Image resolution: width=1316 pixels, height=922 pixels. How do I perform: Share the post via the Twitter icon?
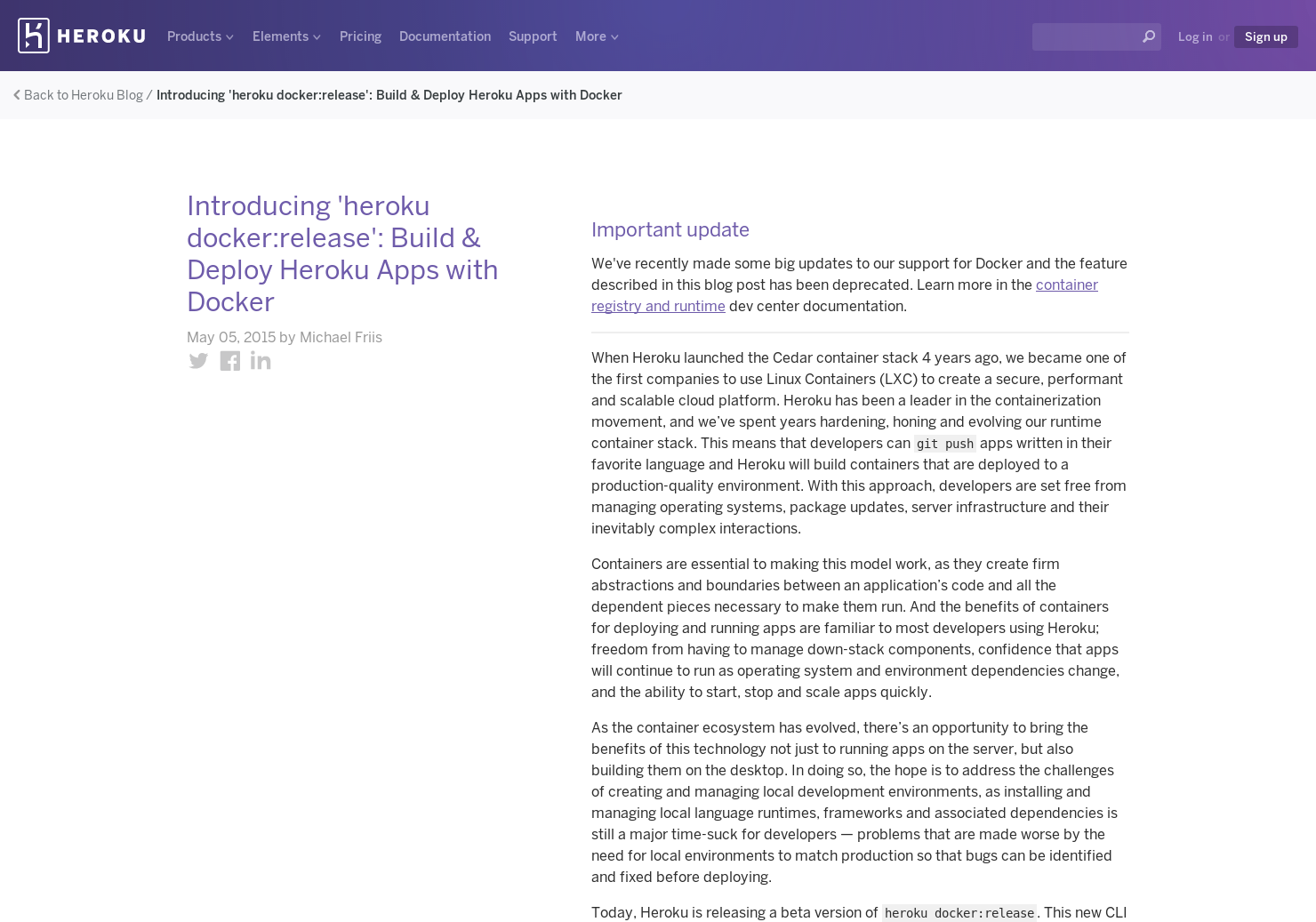coord(198,360)
